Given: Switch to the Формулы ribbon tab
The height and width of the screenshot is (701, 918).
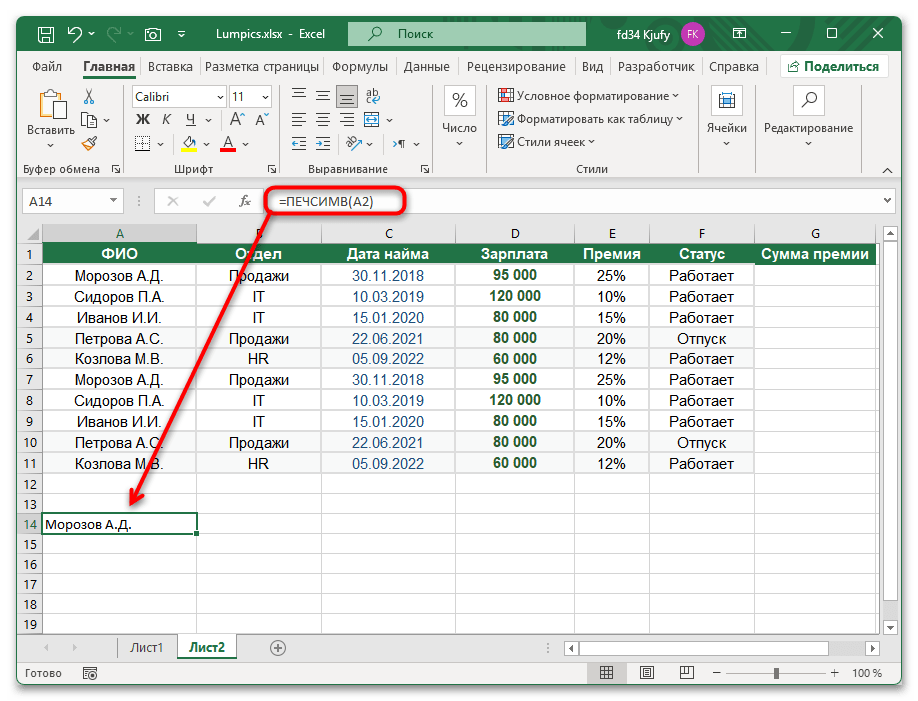Looking at the screenshot, I should [x=360, y=66].
